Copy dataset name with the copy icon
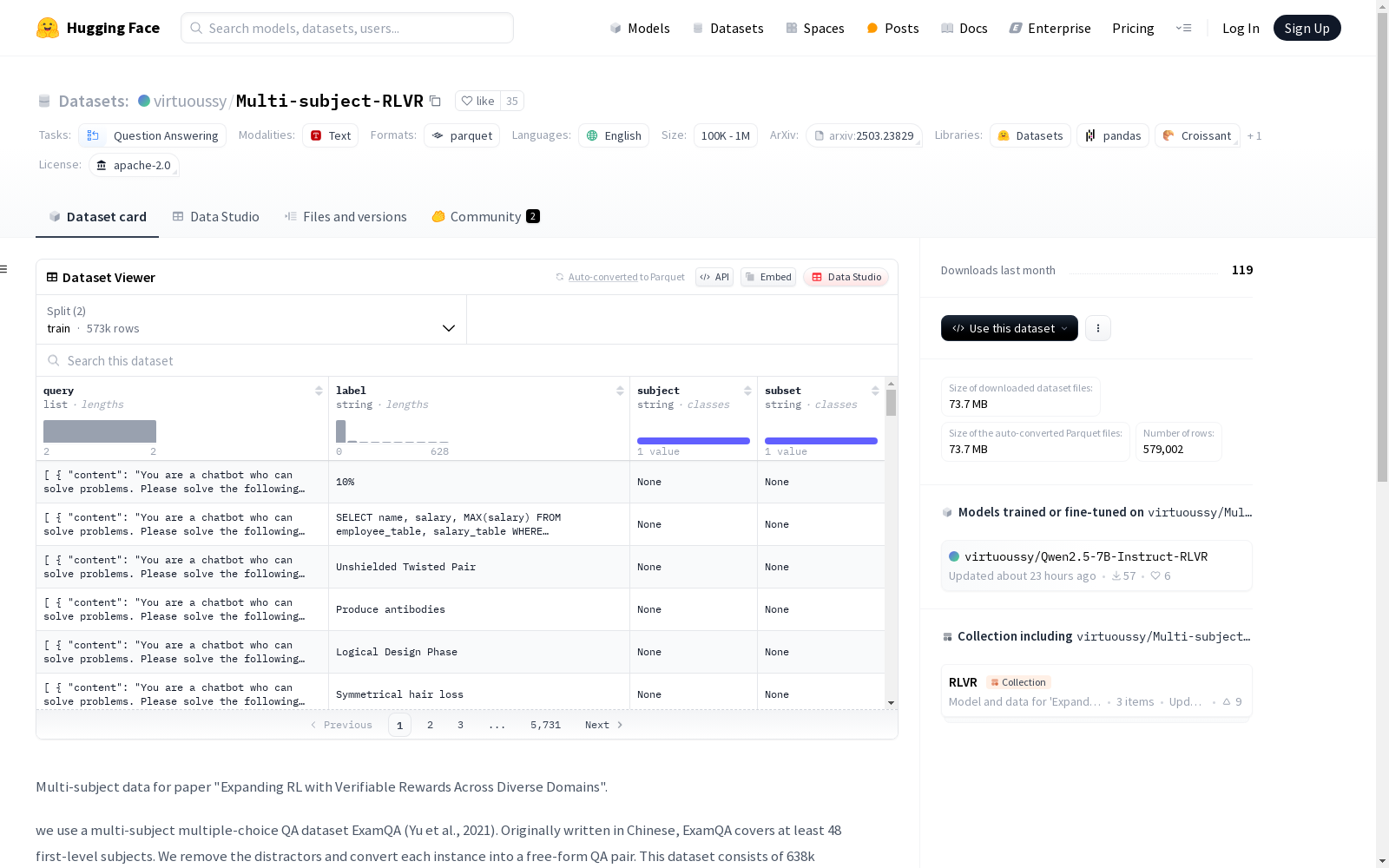The image size is (1389, 868). 436,102
